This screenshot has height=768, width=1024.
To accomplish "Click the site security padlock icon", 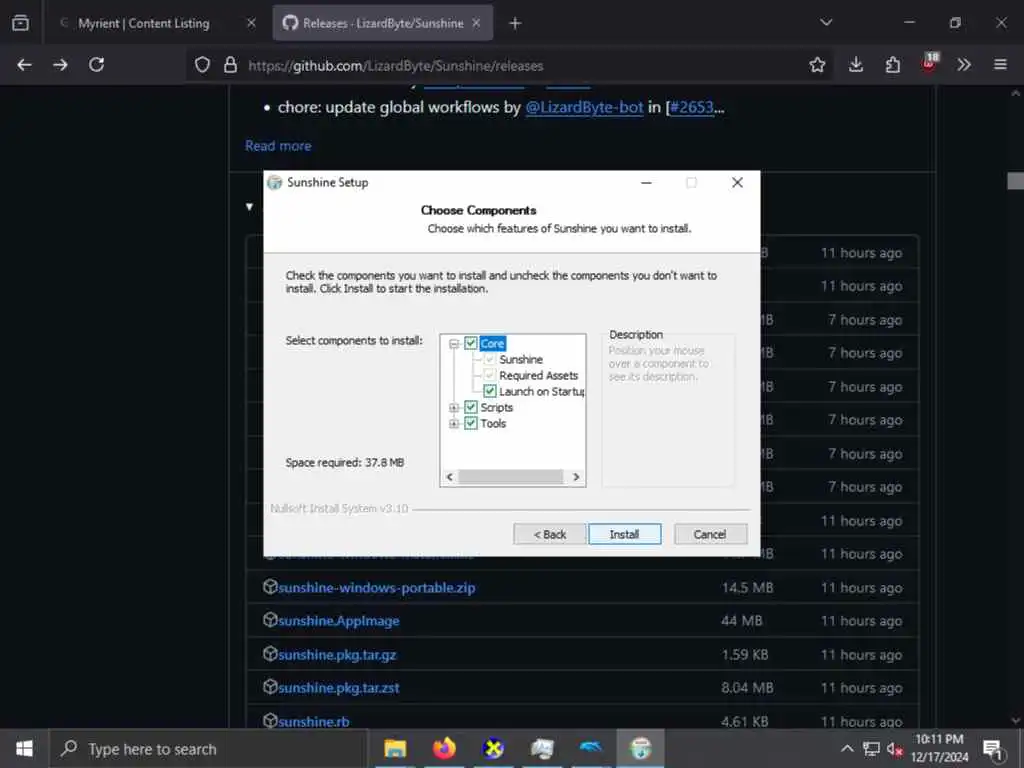I will point(230,65).
